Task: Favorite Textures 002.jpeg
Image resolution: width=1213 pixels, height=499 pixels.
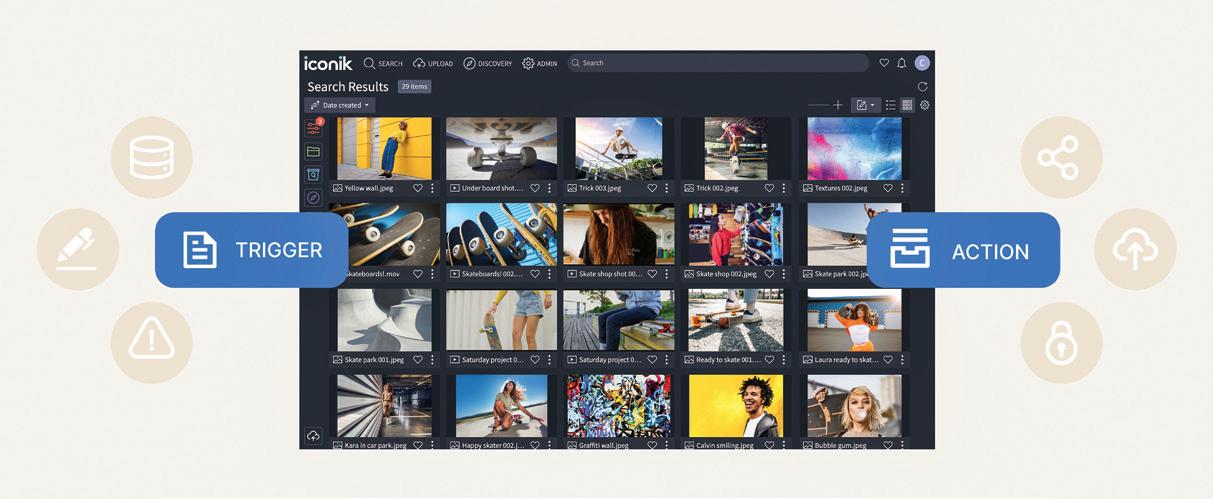Action: pyautogui.click(x=888, y=188)
